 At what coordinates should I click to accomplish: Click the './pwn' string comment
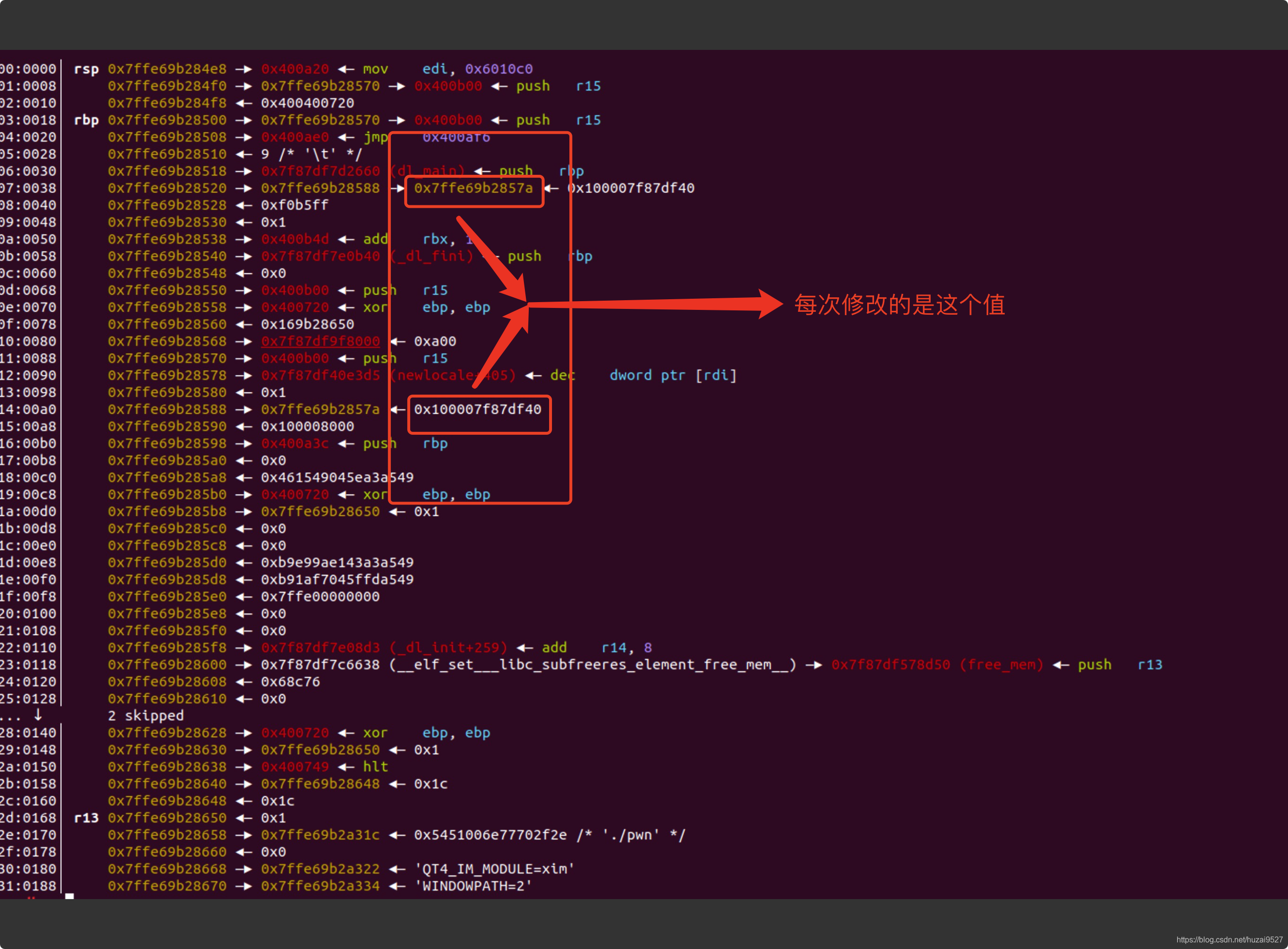[x=631, y=835]
